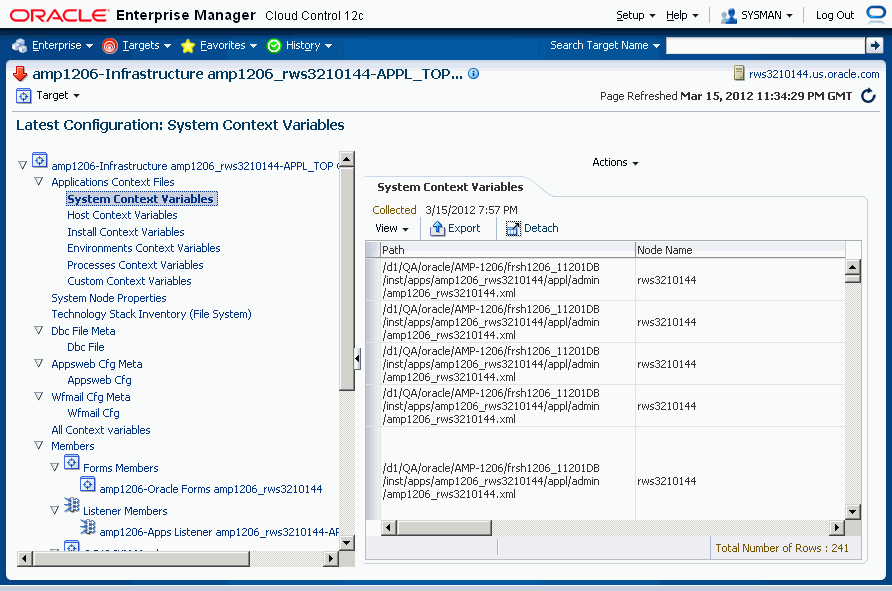The width and height of the screenshot is (892, 591).
Task: Sort by the Node Name column header
Action: pos(740,250)
